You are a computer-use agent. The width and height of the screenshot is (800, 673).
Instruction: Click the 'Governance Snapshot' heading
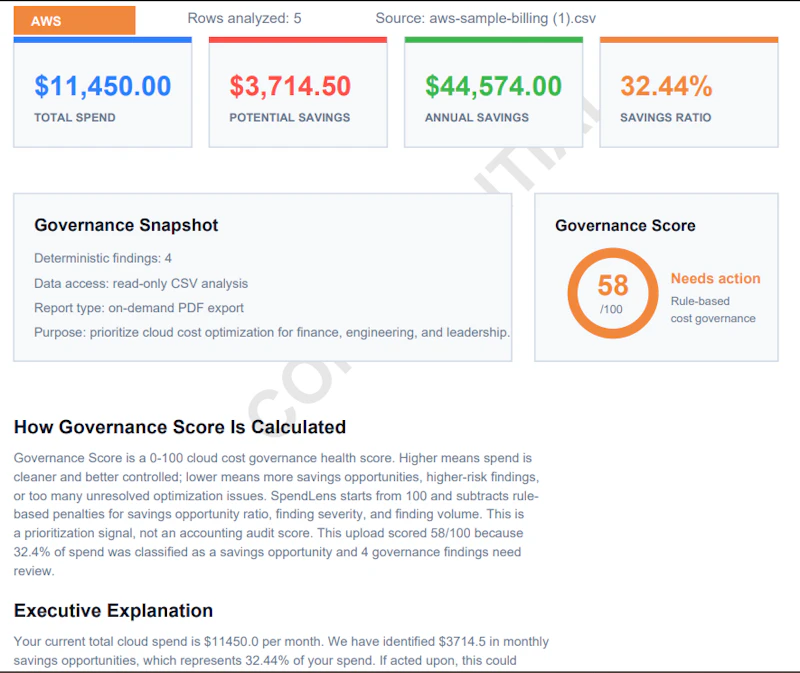point(126,225)
